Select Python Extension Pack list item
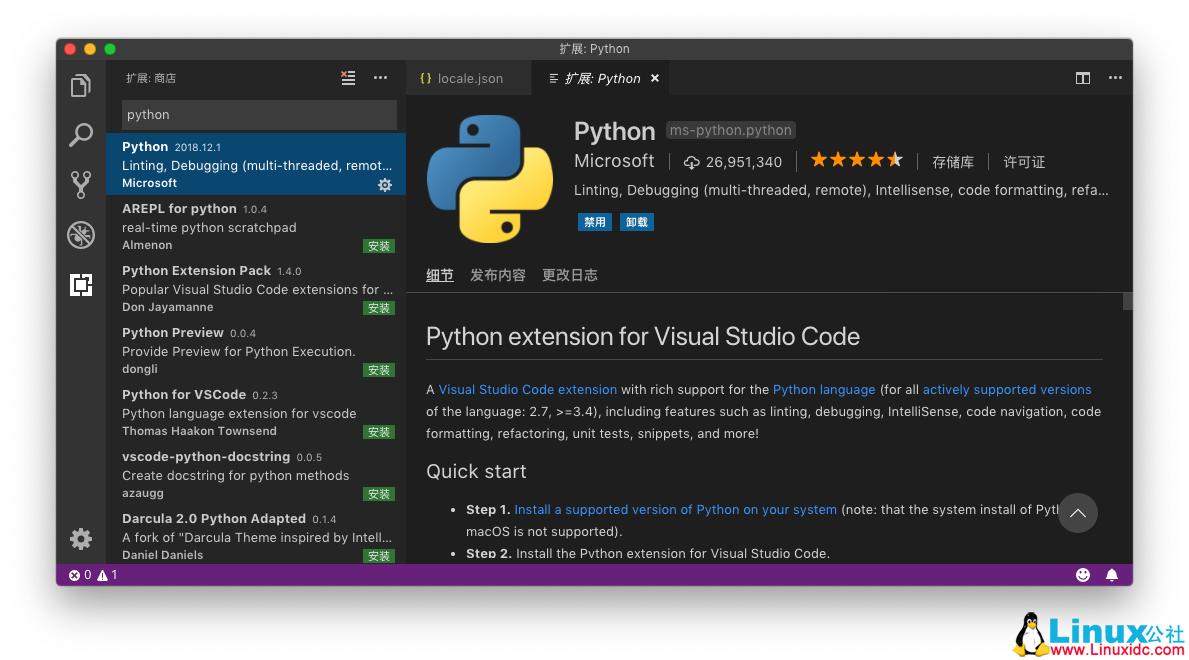The width and height of the screenshot is (1189, 660). (256, 288)
